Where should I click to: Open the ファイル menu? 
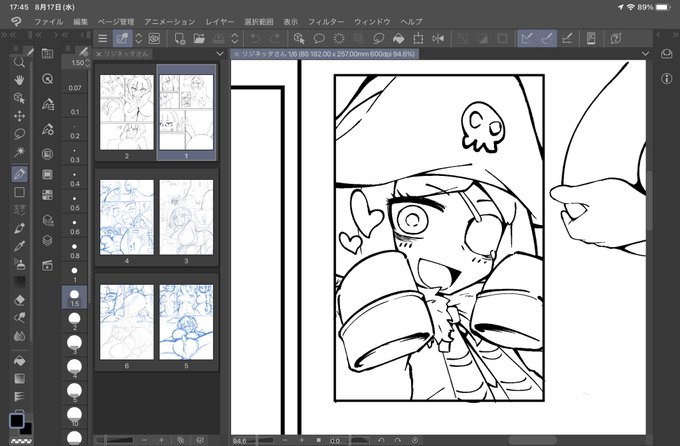pos(49,22)
